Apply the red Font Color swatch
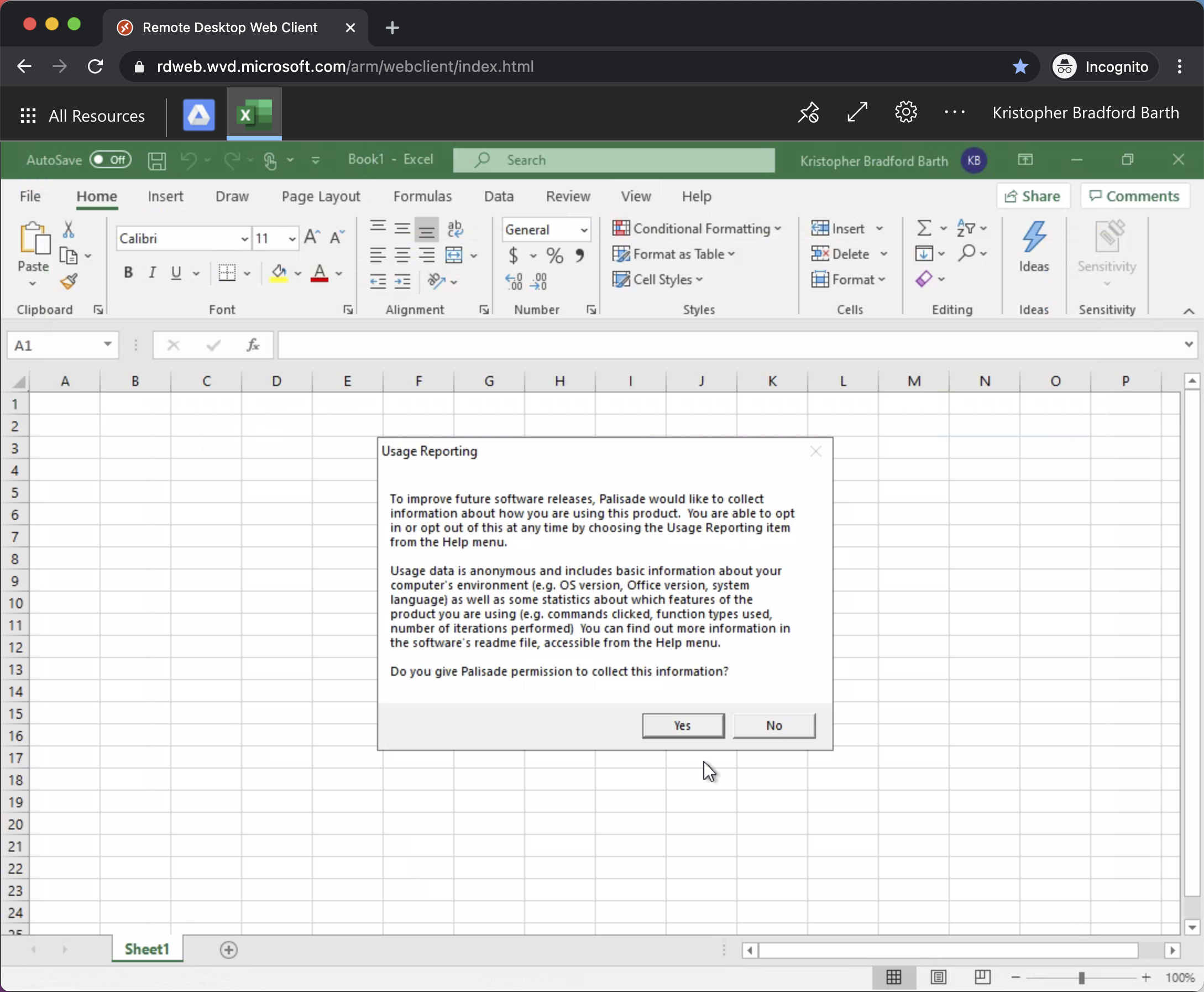Viewport: 1204px width, 992px height. tap(320, 273)
